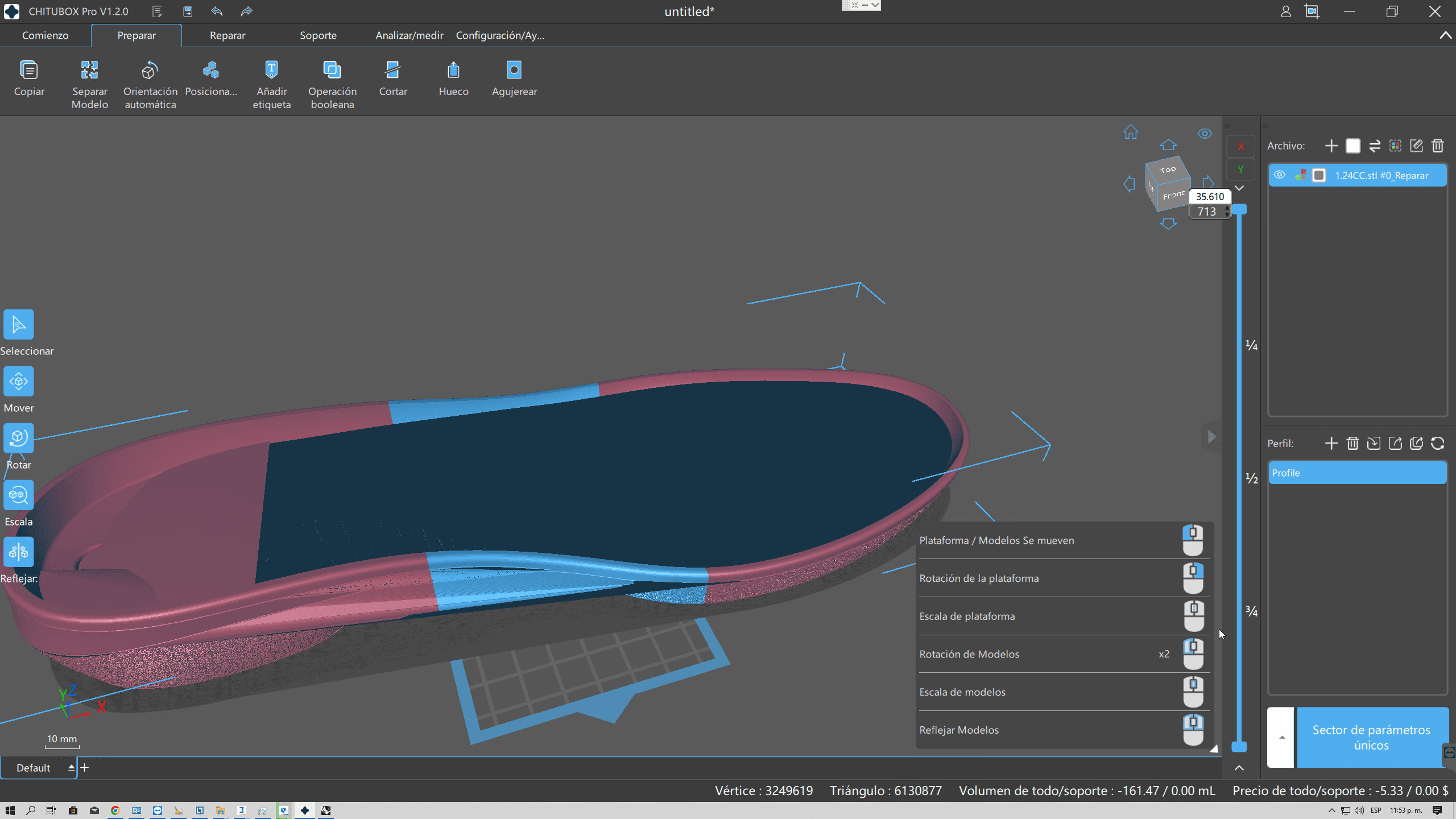Open the Operación booleana tool
The image size is (1456, 819).
coord(332,71)
